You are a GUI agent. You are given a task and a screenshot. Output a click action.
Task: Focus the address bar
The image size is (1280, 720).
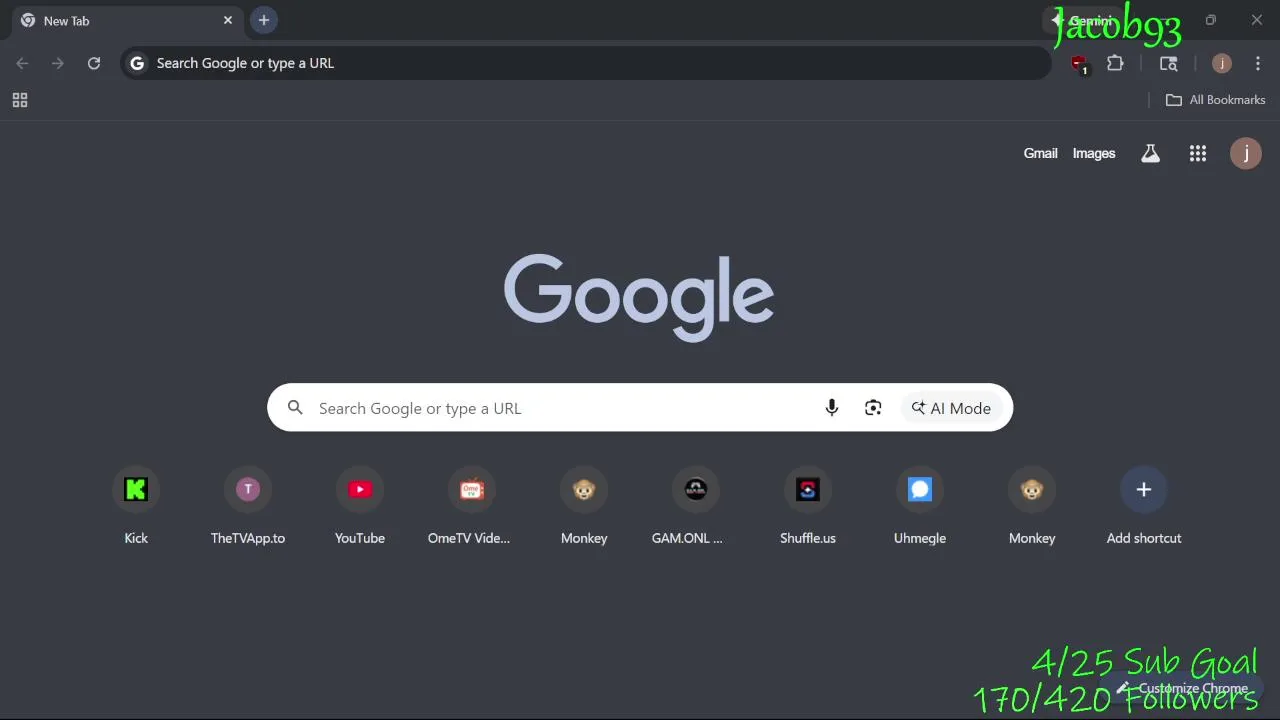coord(586,63)
